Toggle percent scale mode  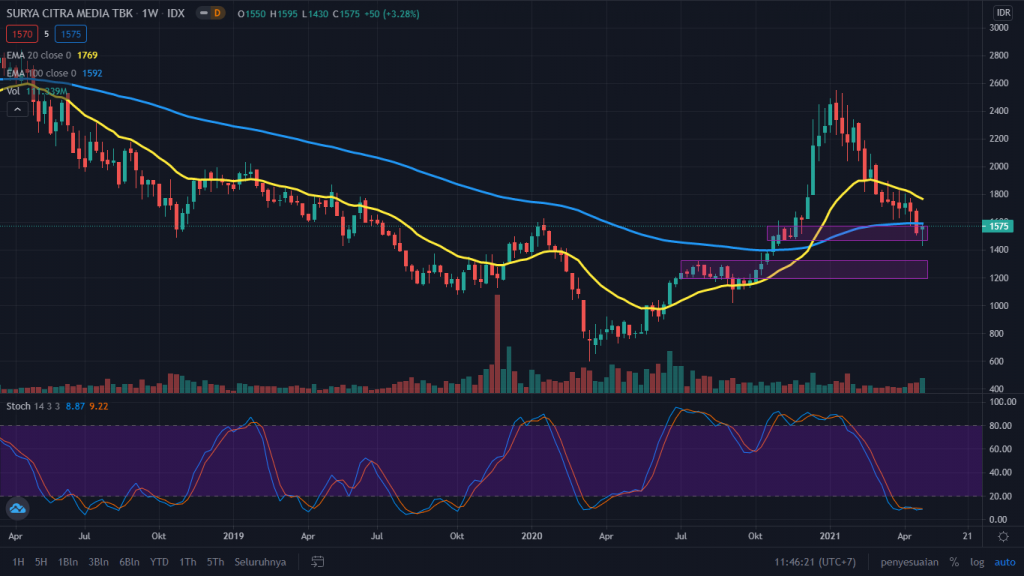(x=954, y=561)
